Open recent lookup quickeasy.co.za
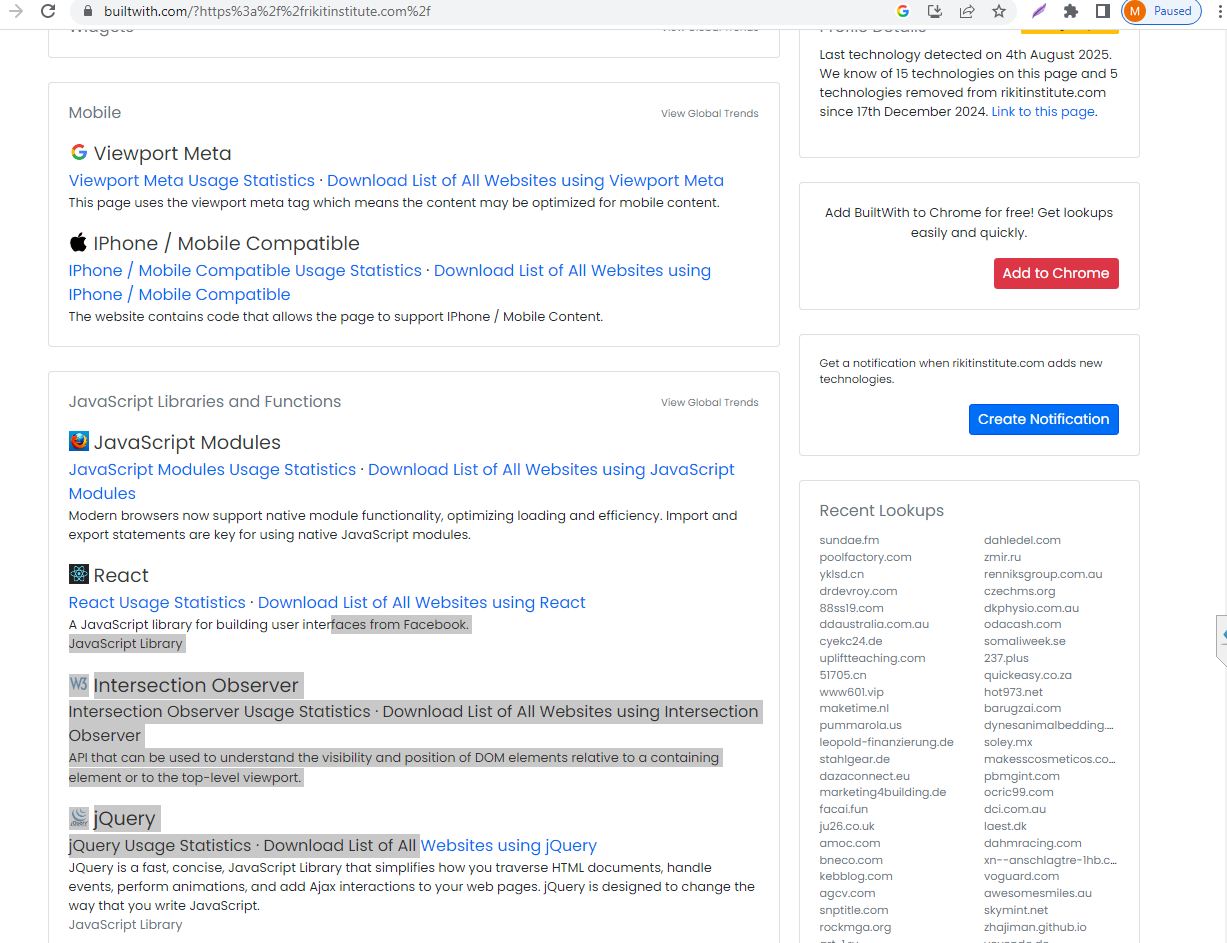The image size is (1227, 943). pos(1028,675)
